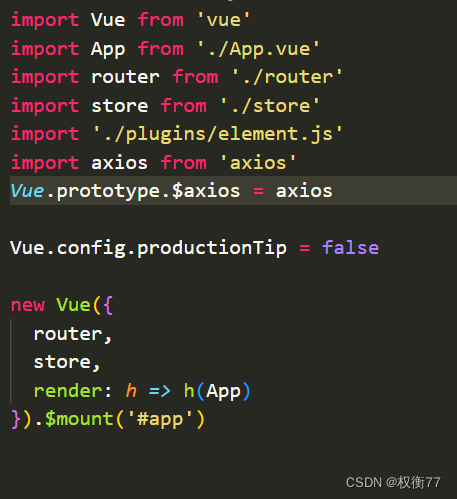Click $mount method call
Image resolution: width=457 pixels, height=499 pixels.
tap(79, 419)
